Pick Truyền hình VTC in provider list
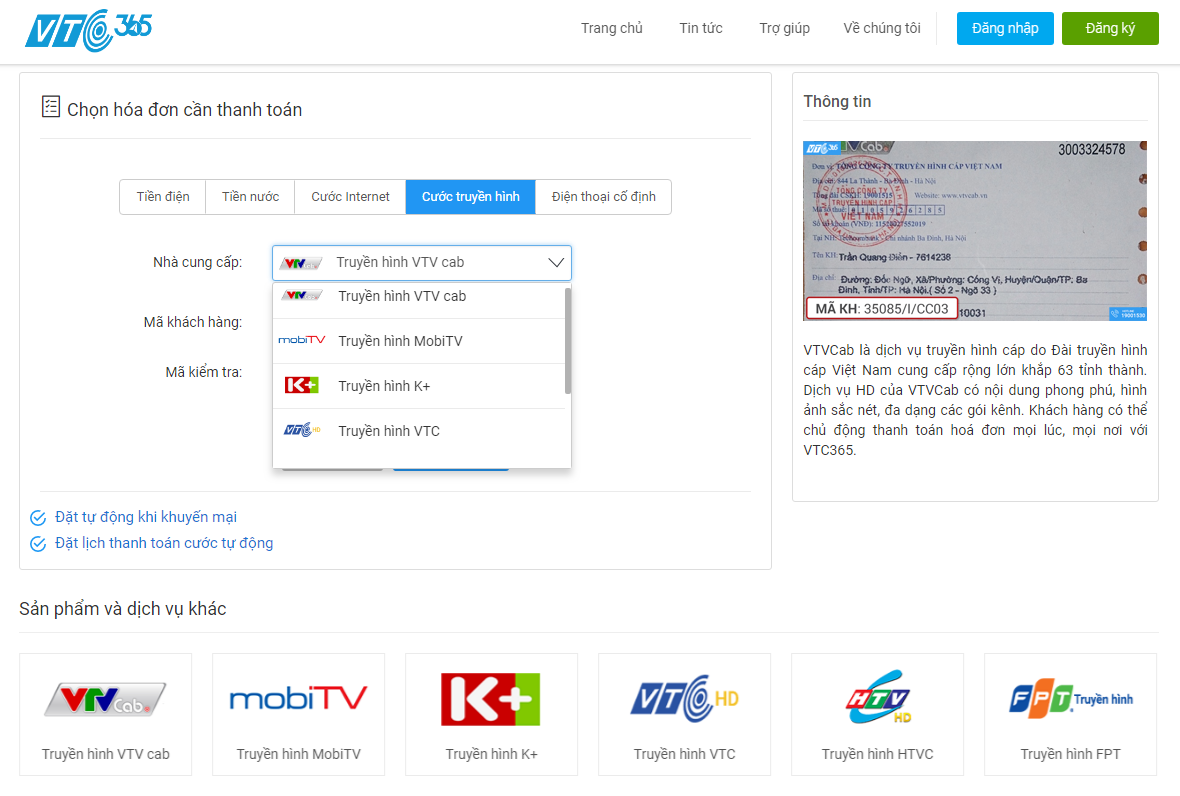Viewport: 1180px width, 796px height. pyautogui.click(x=389, y=431)
